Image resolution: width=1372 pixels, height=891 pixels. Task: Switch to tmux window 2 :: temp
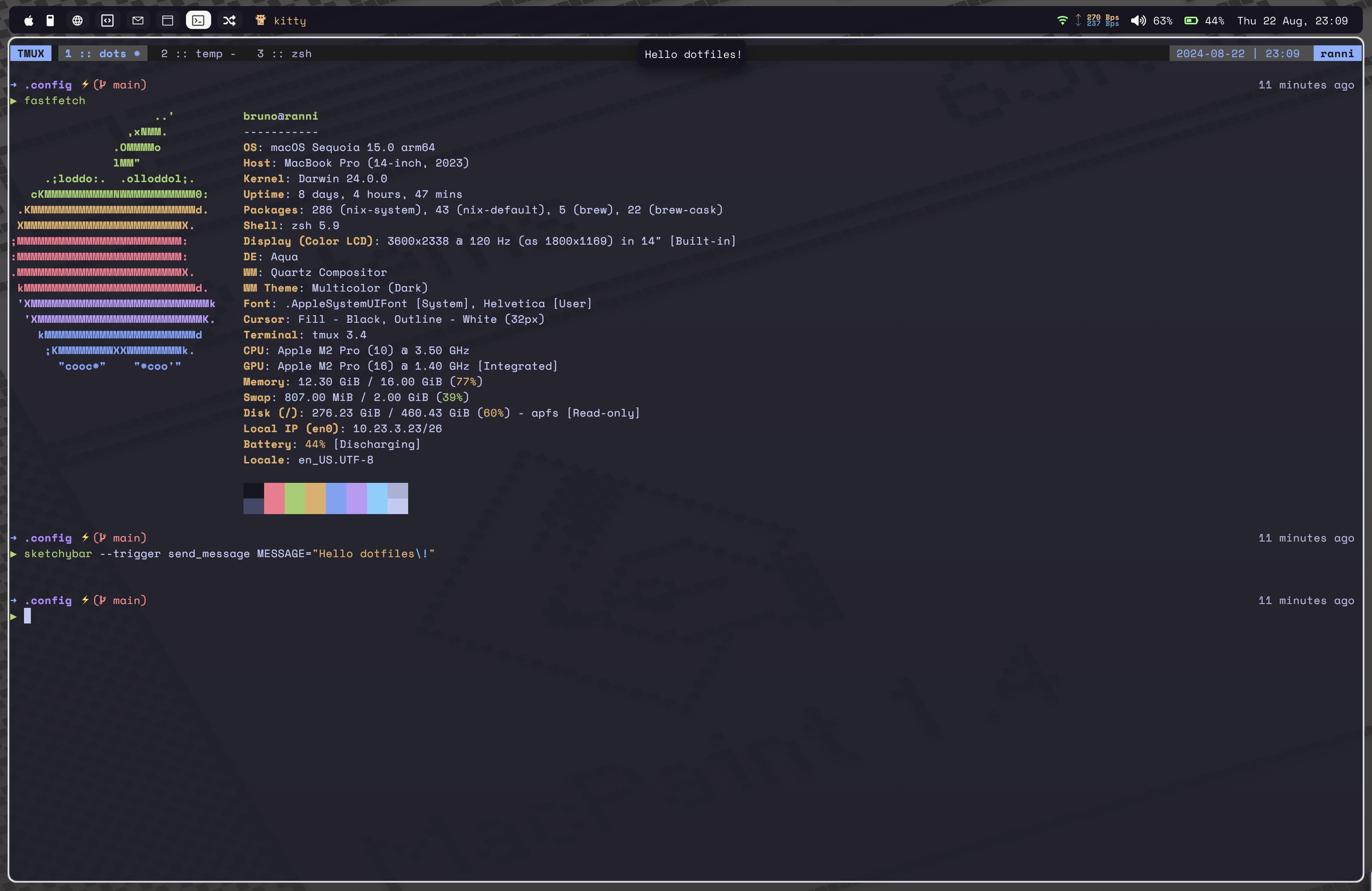(199, 54)
